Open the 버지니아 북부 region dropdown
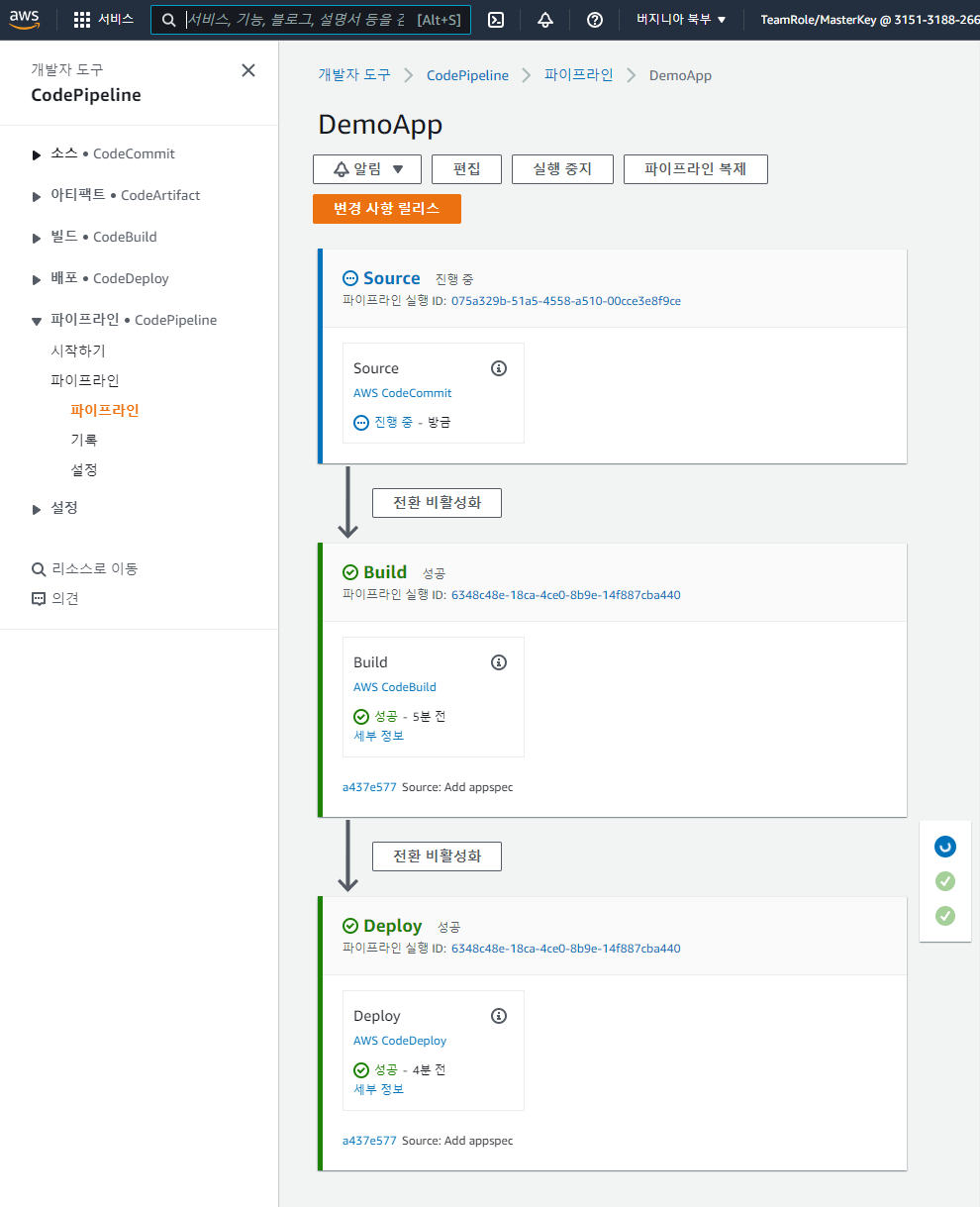Image resolution: width=980 pixels, height=1207 pixels. click(681, 20)
